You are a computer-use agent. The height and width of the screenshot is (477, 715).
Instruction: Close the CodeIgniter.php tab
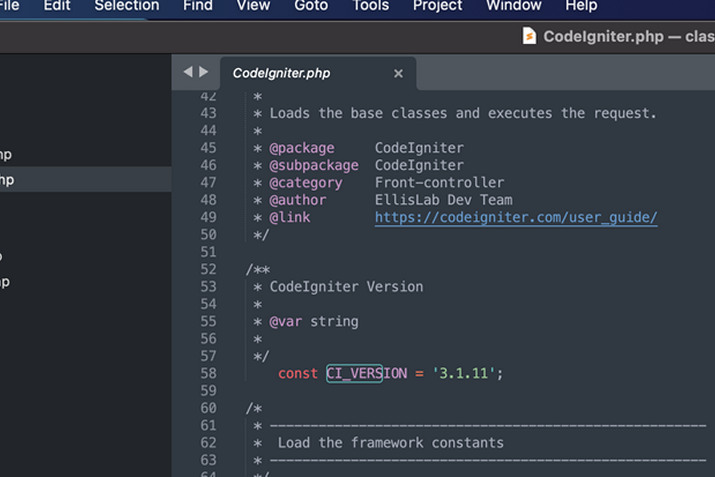[398, 73]
